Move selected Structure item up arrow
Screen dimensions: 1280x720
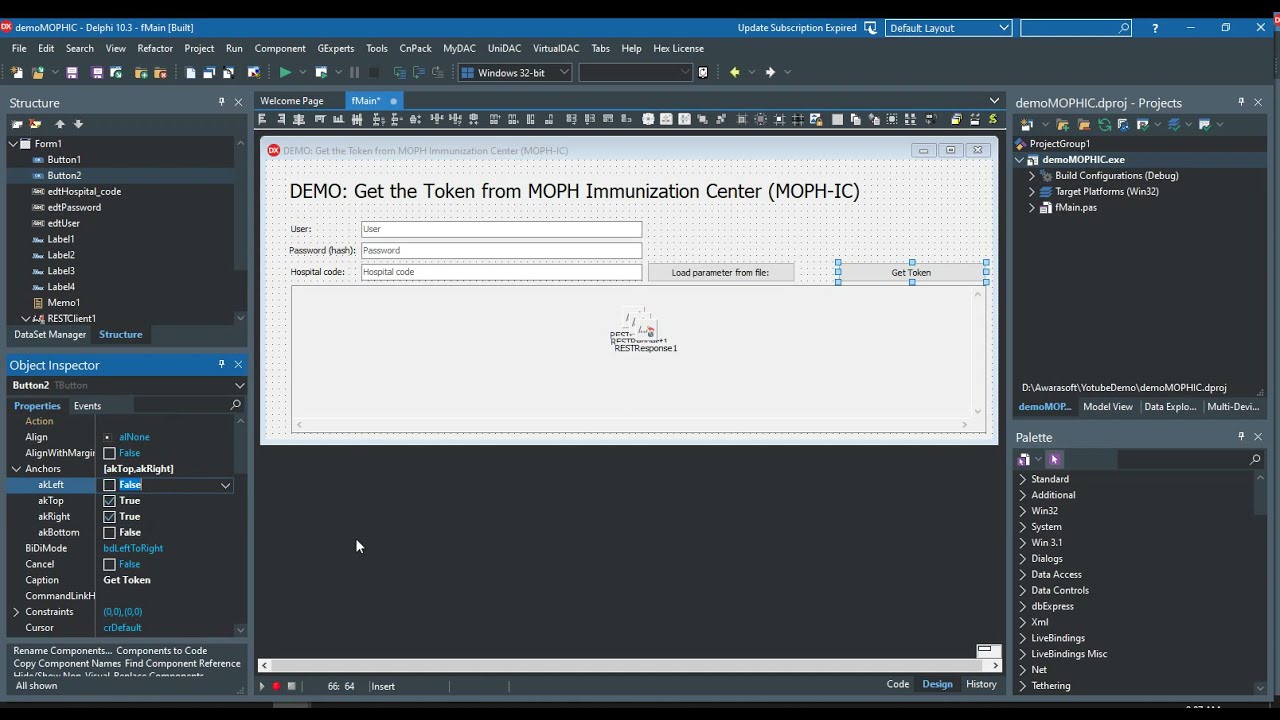[60, 124]
